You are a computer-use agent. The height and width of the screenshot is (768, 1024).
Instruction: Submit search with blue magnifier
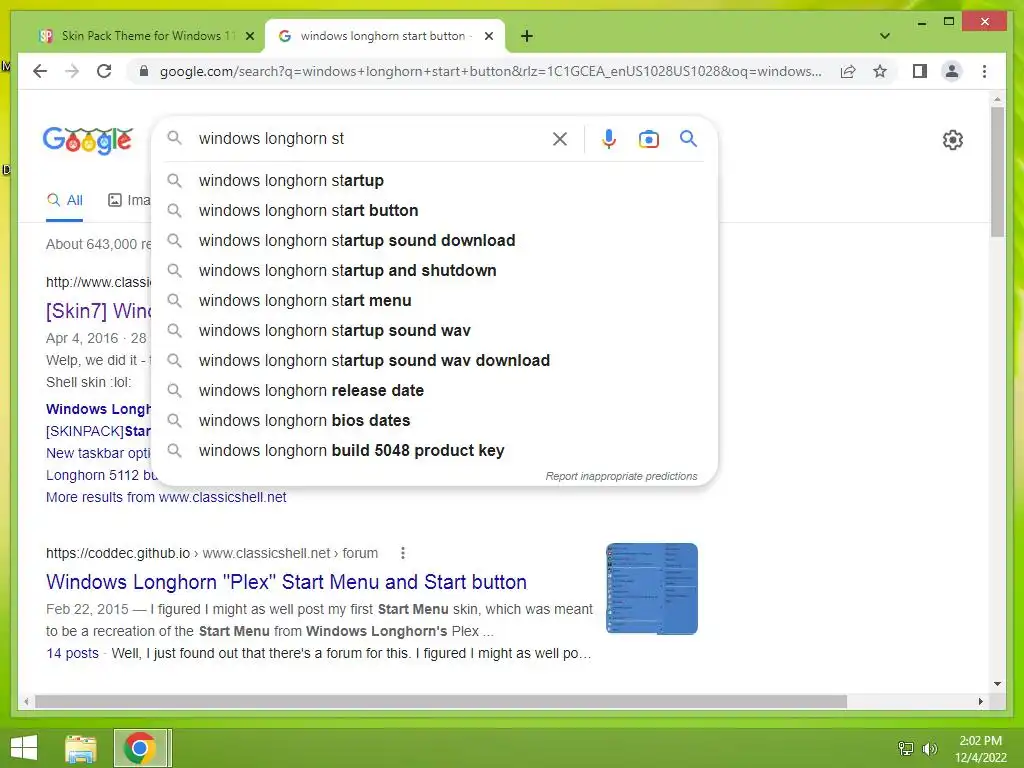point(688,138)
